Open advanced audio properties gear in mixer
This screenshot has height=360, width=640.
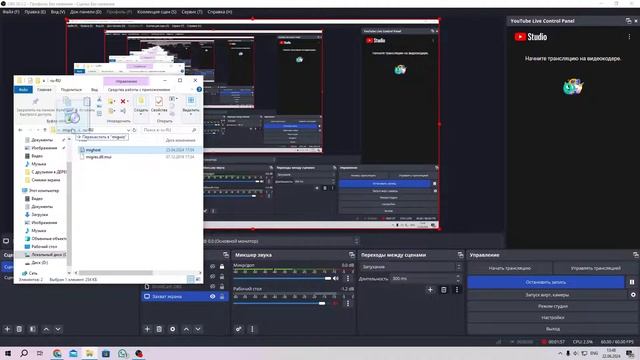tap(239, 329)
